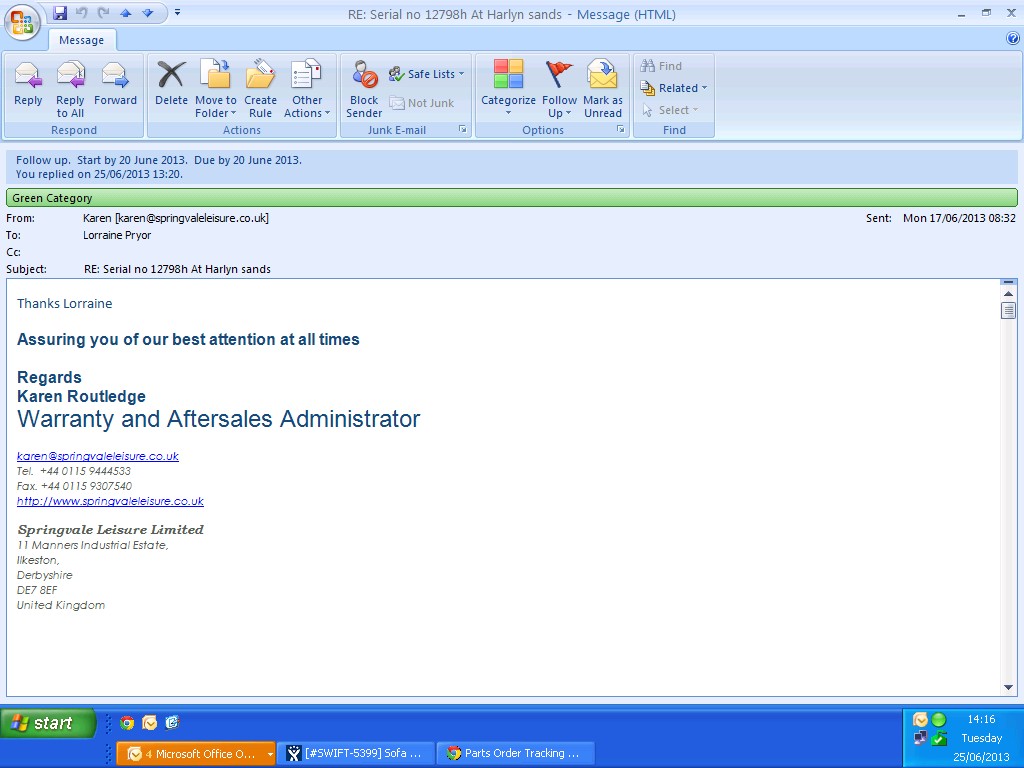1024x768 pixels.
Task: Open the Move to Folder menu
Action: coord(216,89)
